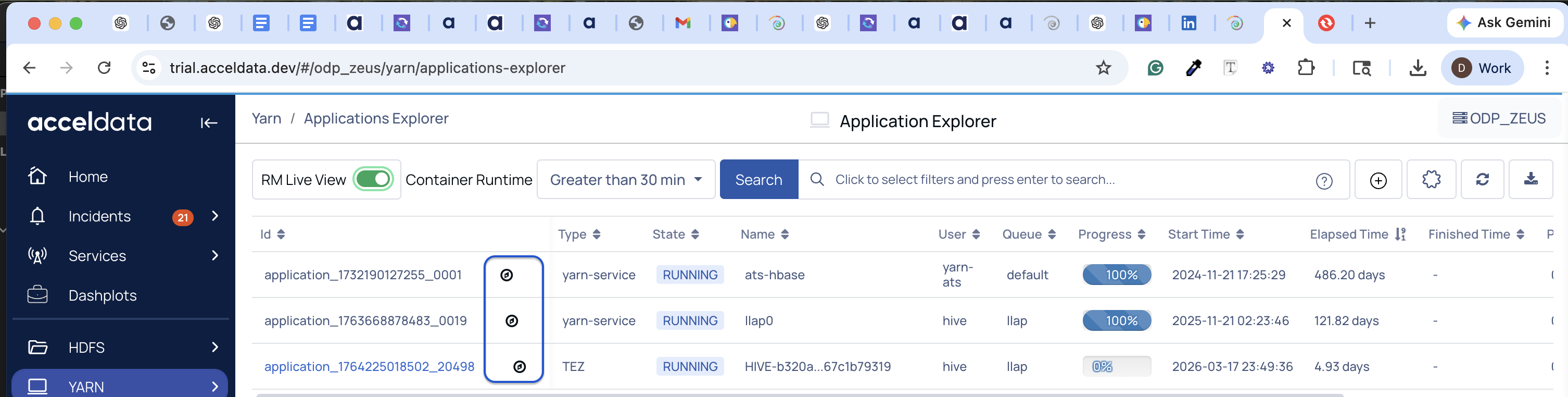The width and height of the screenshot is (1568, 397).
Task: Collapse the acceldata sidebar
Action: point(209,123)
